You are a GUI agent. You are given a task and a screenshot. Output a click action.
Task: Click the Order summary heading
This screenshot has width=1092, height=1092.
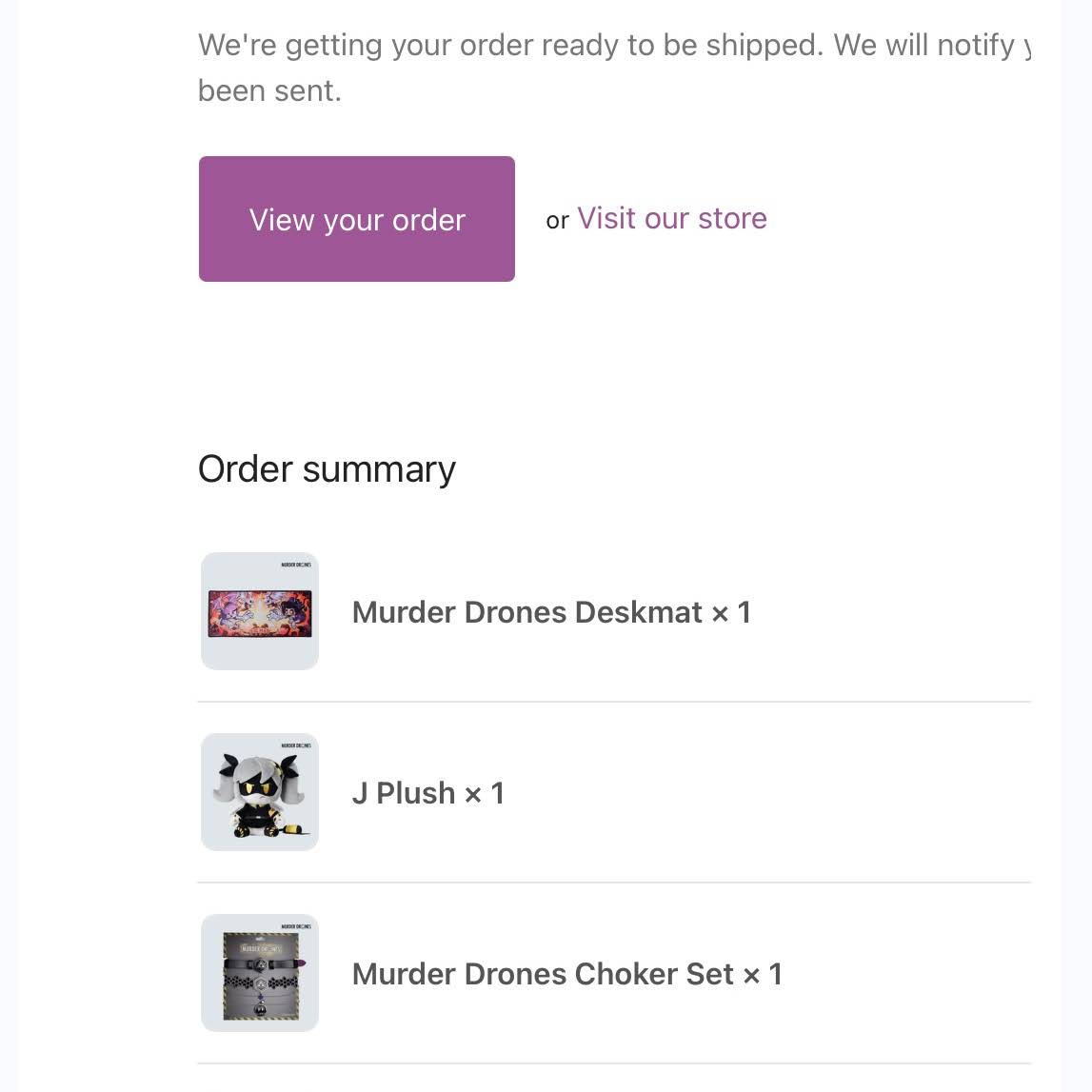pyautogui.click(x=327, y=469)
